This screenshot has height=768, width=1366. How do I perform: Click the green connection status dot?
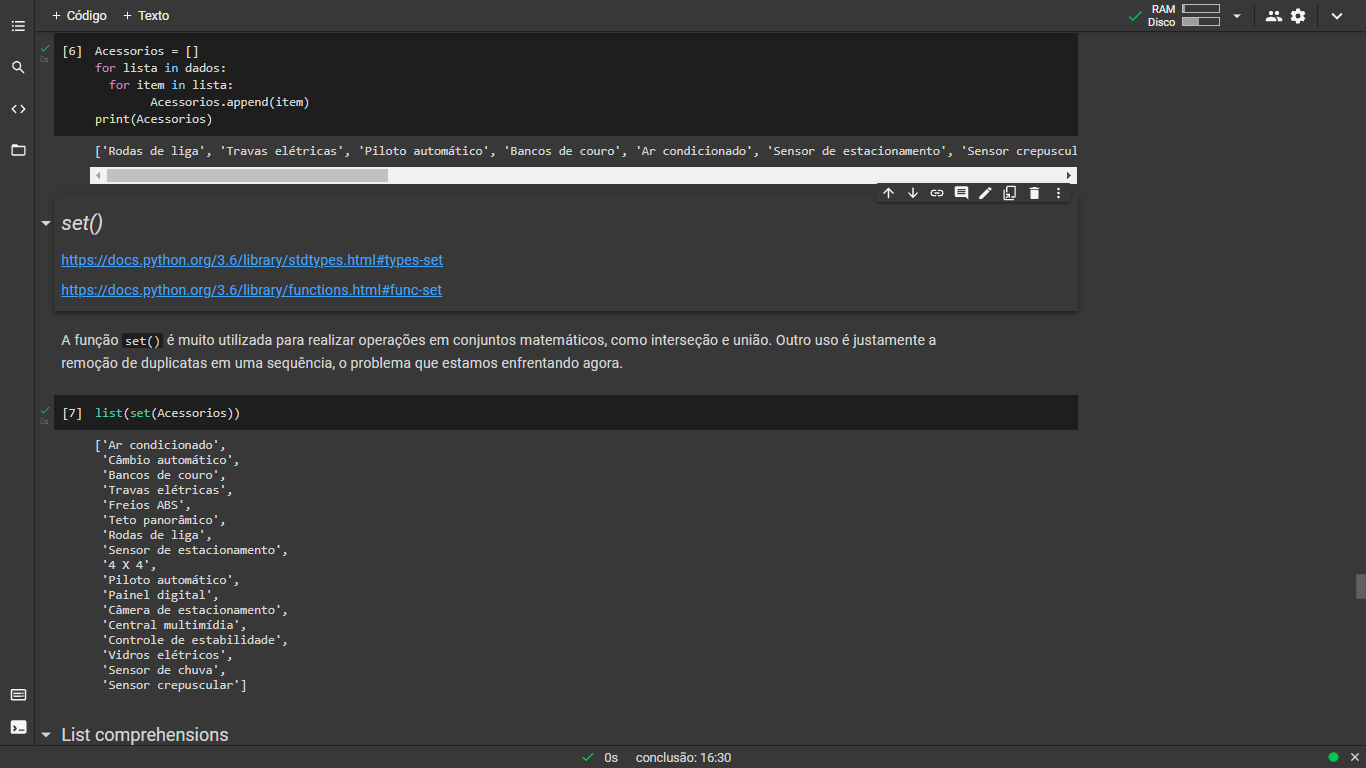pyautogui.click(x=1333, y=757)
